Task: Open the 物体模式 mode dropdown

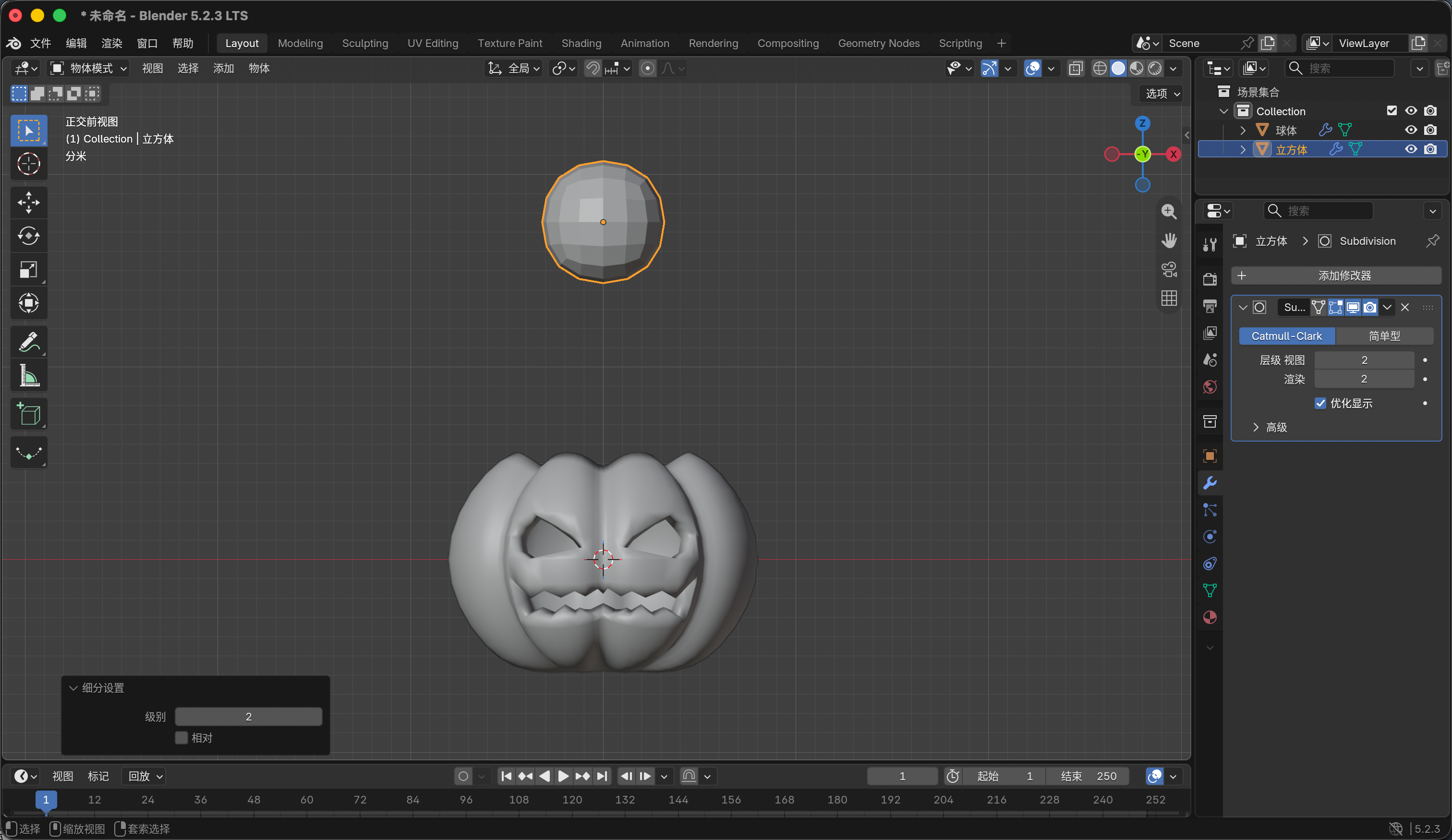Action: point(88,69)
